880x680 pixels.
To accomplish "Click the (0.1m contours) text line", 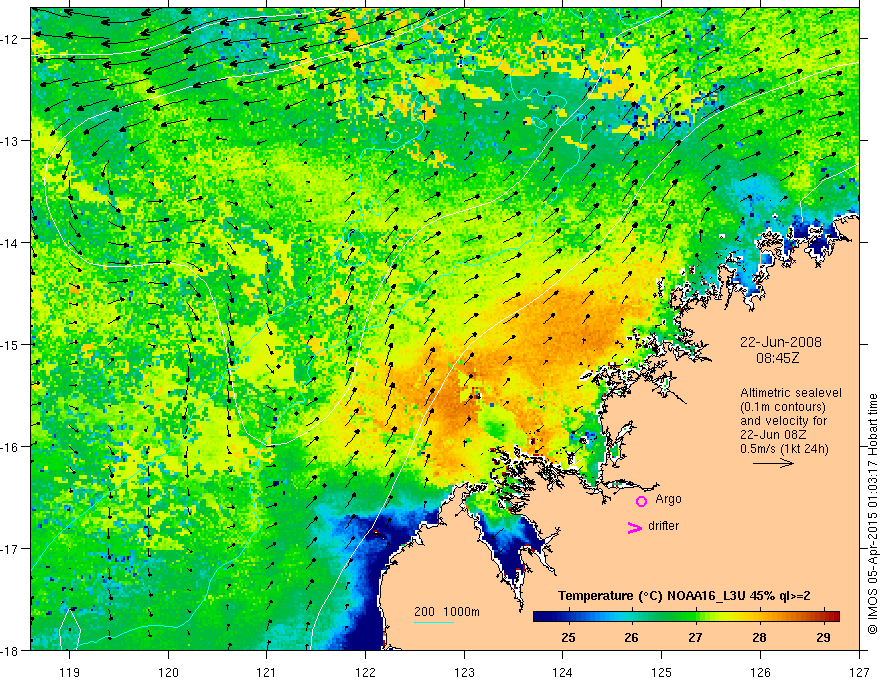I will (783, 407).
